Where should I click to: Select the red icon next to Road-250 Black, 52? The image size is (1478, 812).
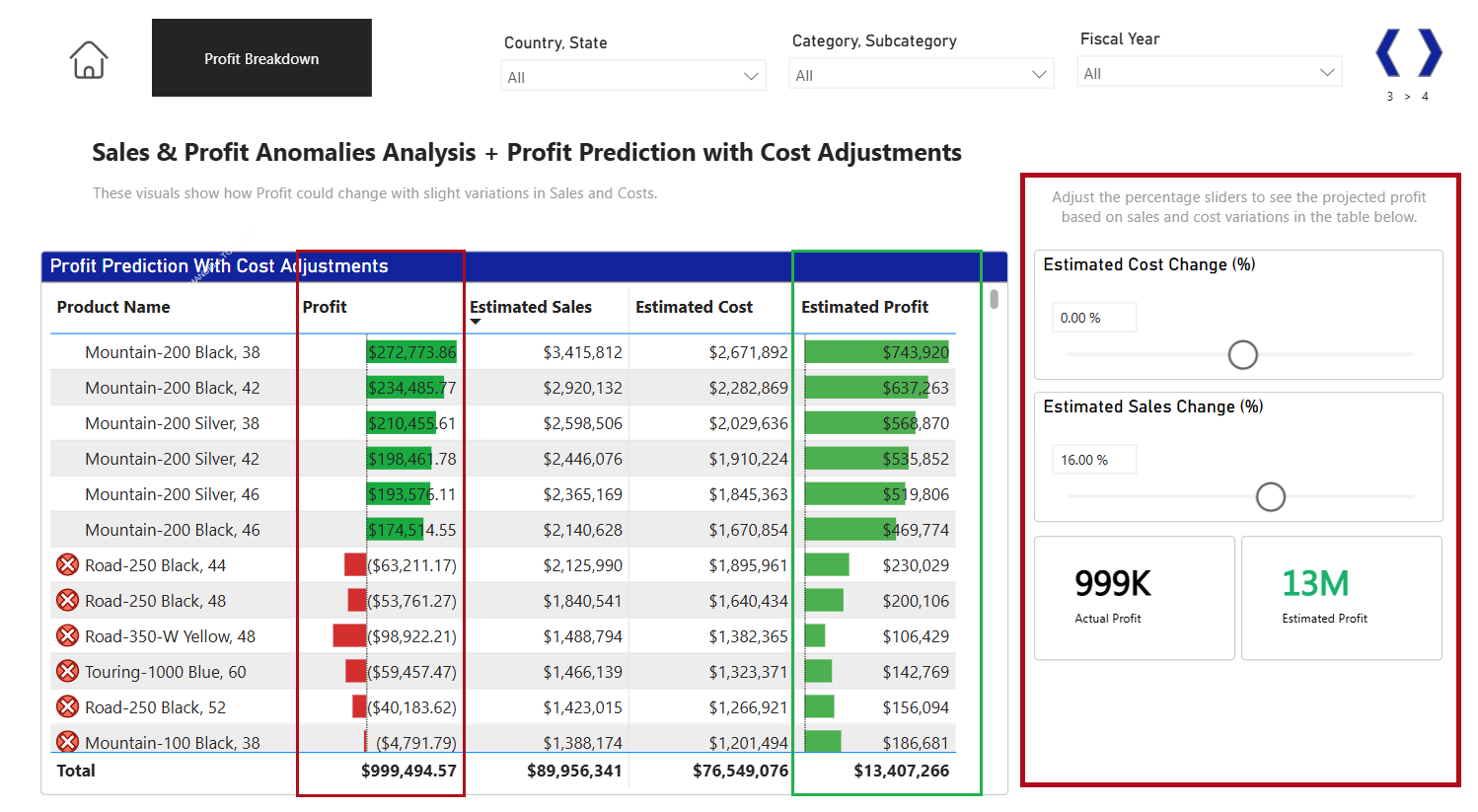click(67, 706)
